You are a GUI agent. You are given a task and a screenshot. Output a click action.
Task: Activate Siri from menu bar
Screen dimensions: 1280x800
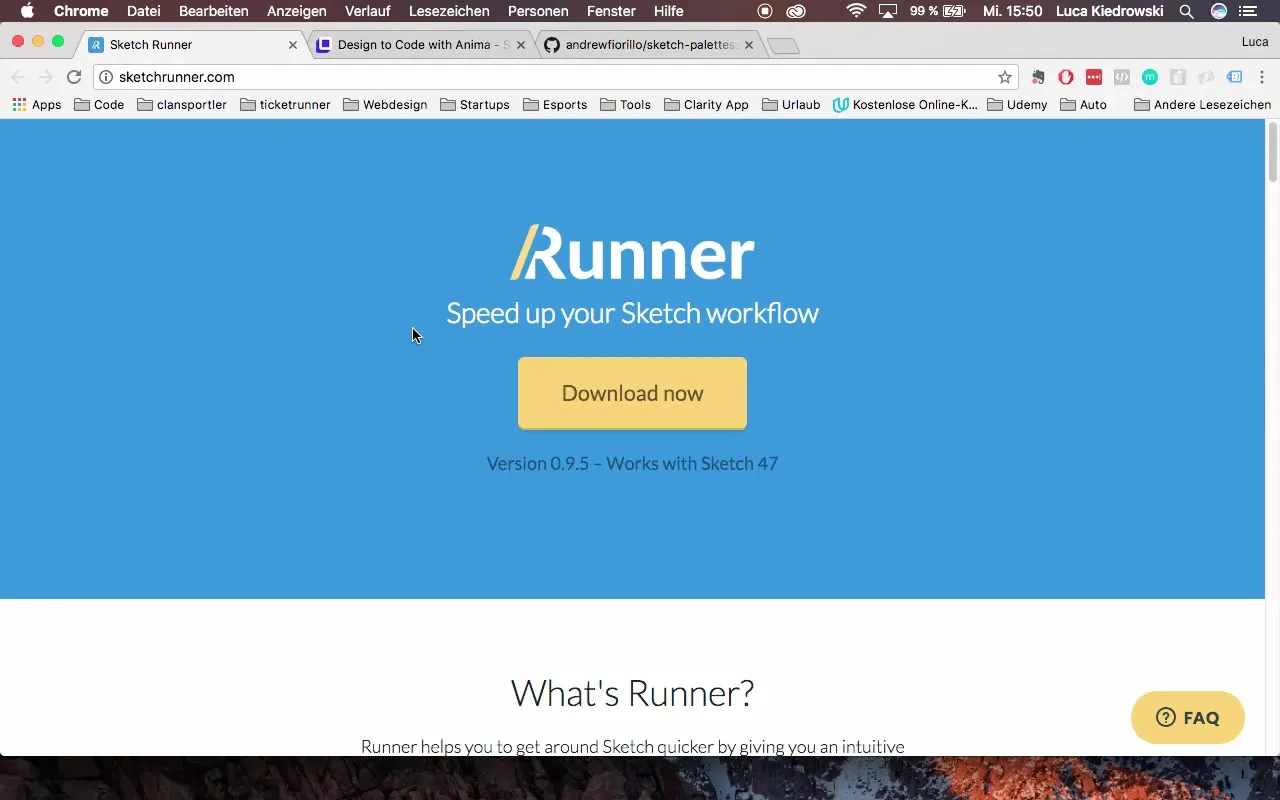1218,11
